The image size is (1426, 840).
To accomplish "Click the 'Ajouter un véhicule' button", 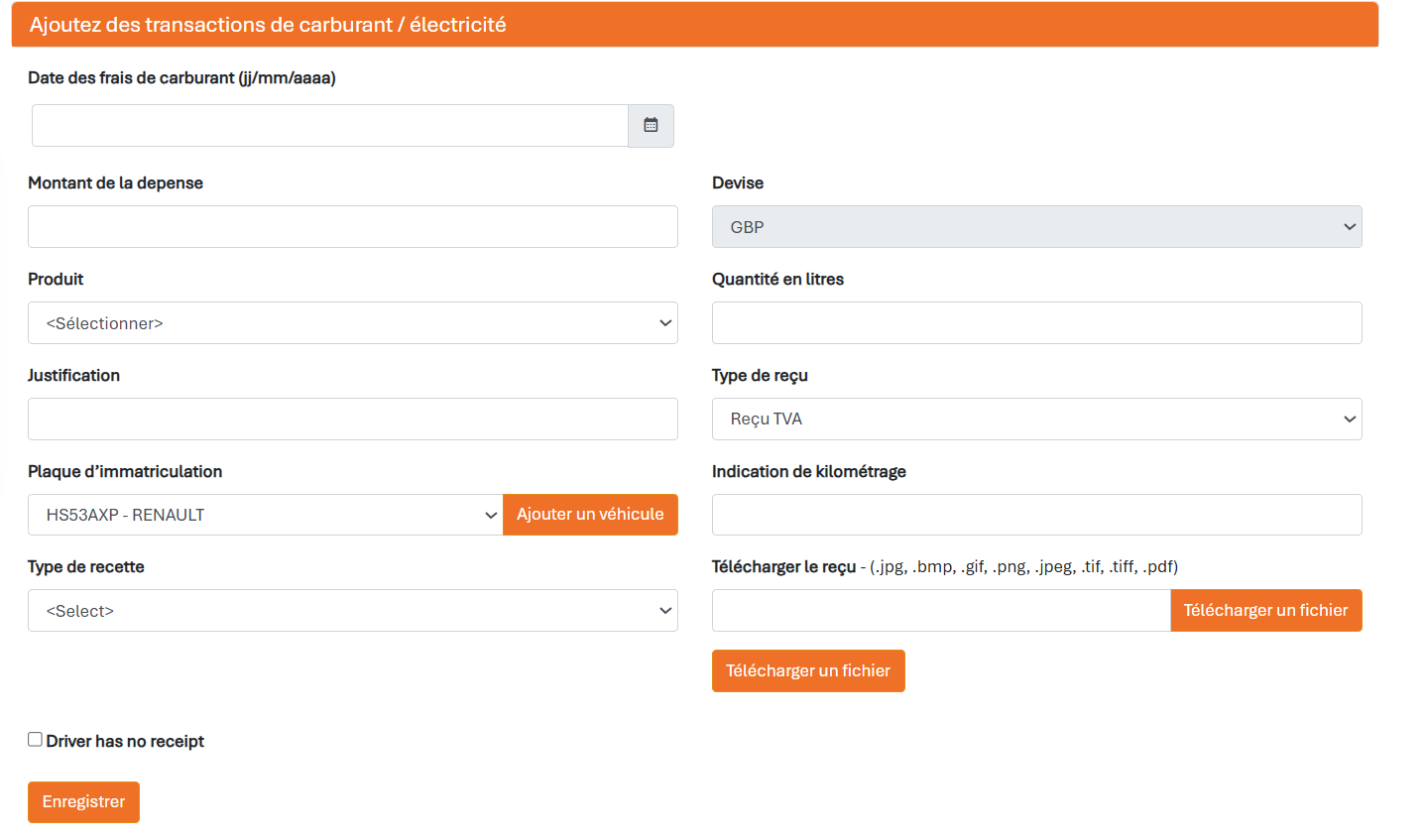I will pyautogui.click(x=590, y=515).
